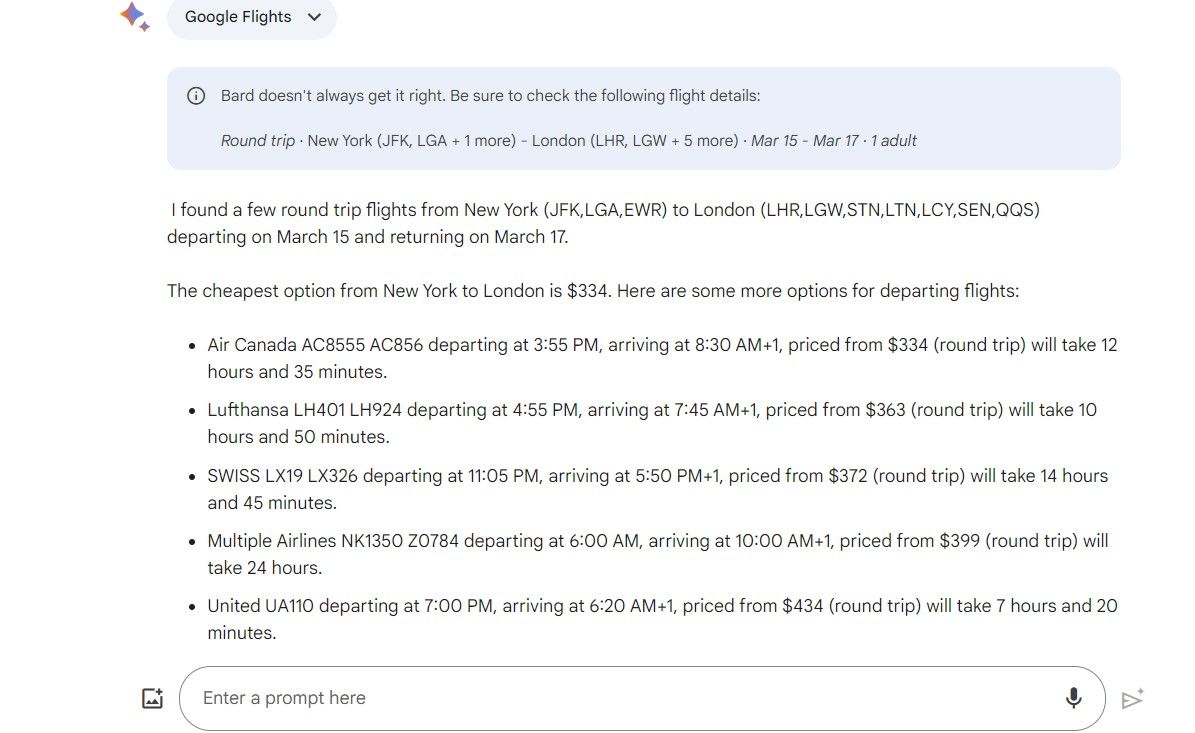
Task: Select the Air Canada AC8555 flight entry
Action: tap(662, 358)
